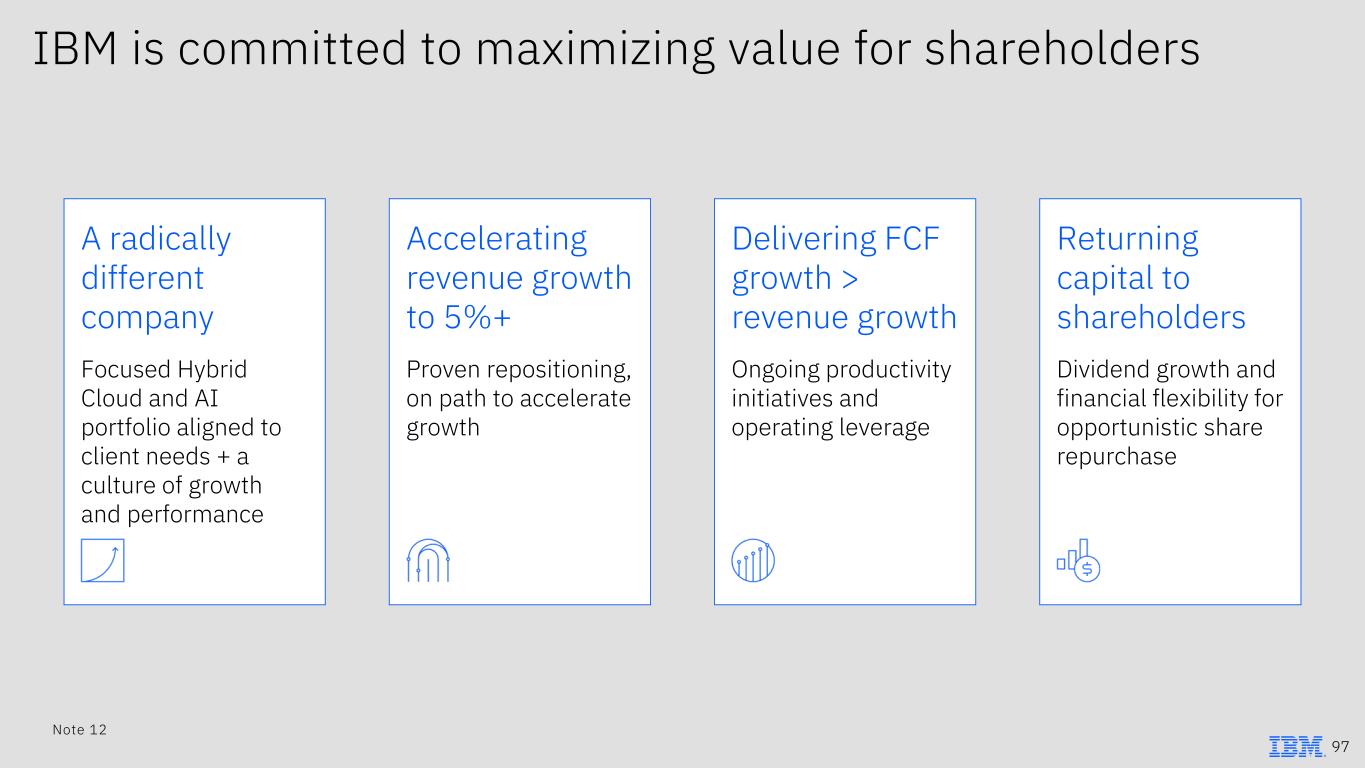1365x768 pixels.
Task: Click the slide title about maximizing shareholder value
Action: click(x=616, y=49)
